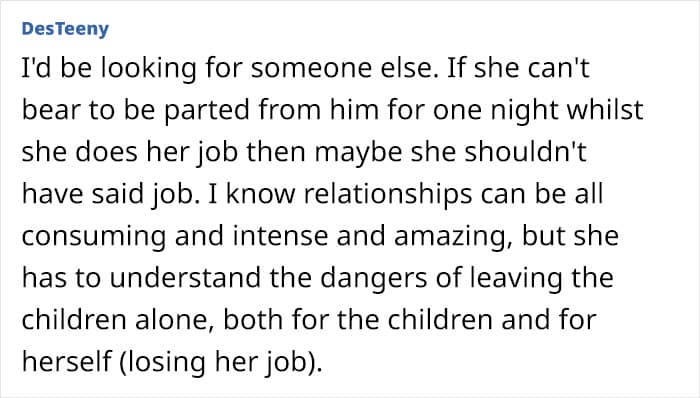Click the word "parted" in the second line
Screen dimensions: 700x398
point(207,111)
